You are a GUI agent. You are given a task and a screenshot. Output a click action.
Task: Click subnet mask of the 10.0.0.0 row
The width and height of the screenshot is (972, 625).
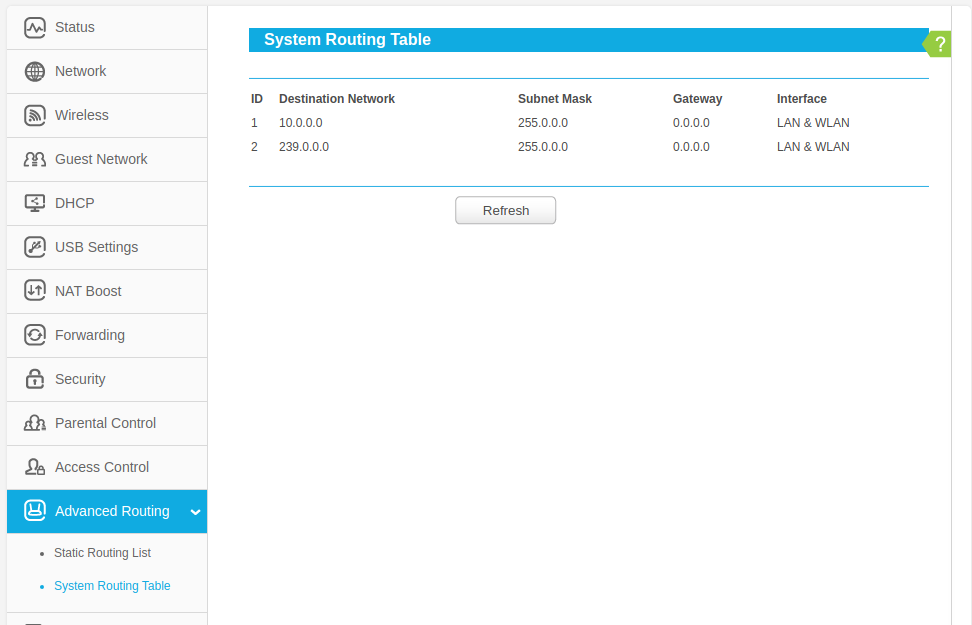(543, 123)
